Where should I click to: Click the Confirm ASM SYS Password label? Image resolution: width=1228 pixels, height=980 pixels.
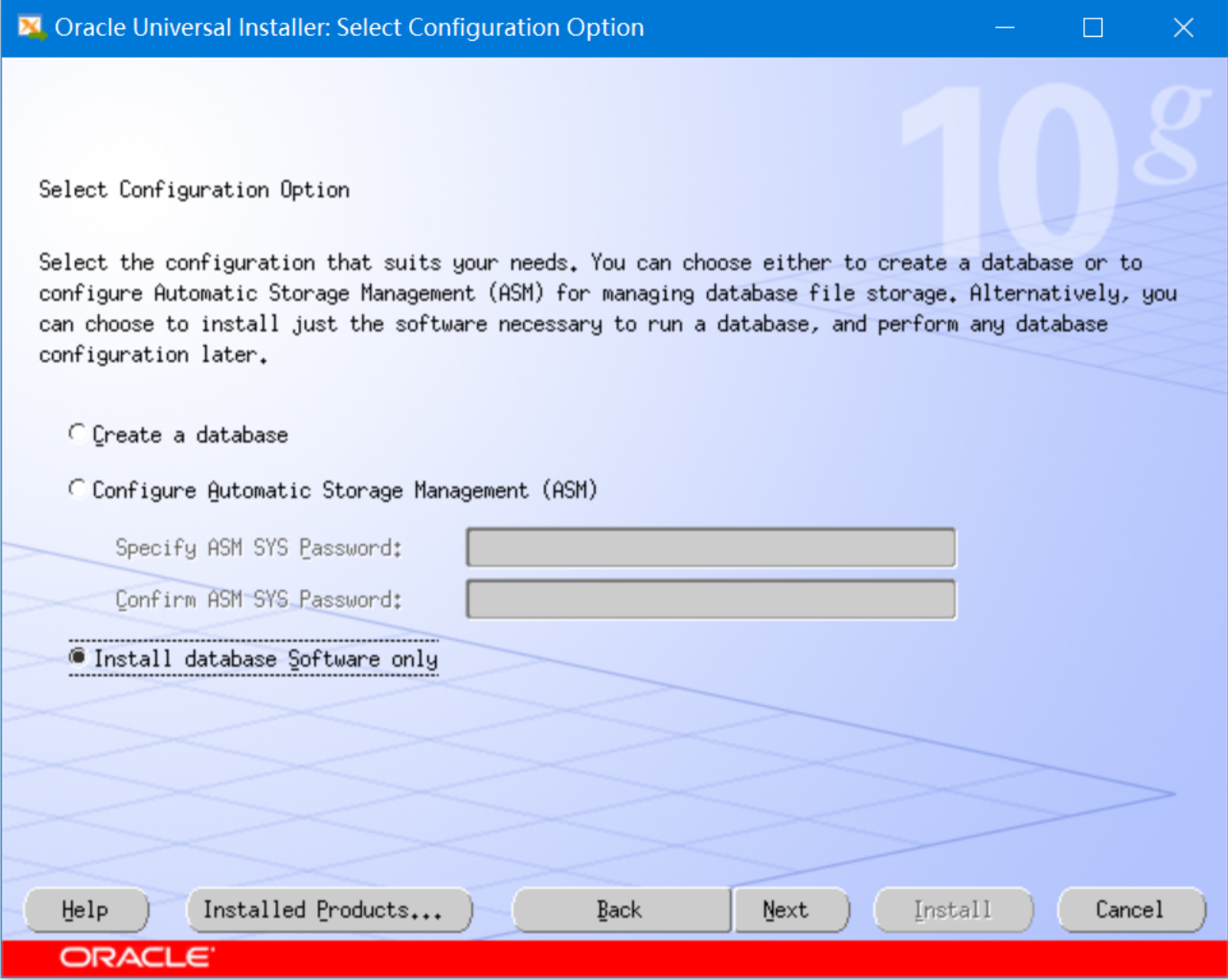[x=258, y=599]
